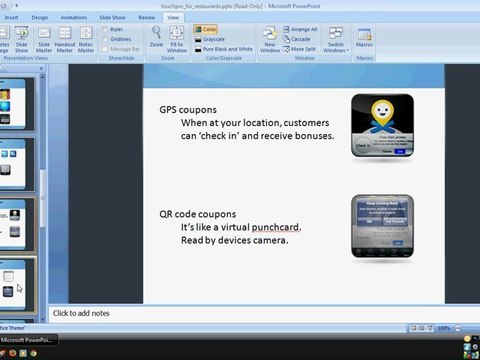Toggle the Ruler checkbox
The height and width of the screenshot is (360, 480).
tap(105, 29)
